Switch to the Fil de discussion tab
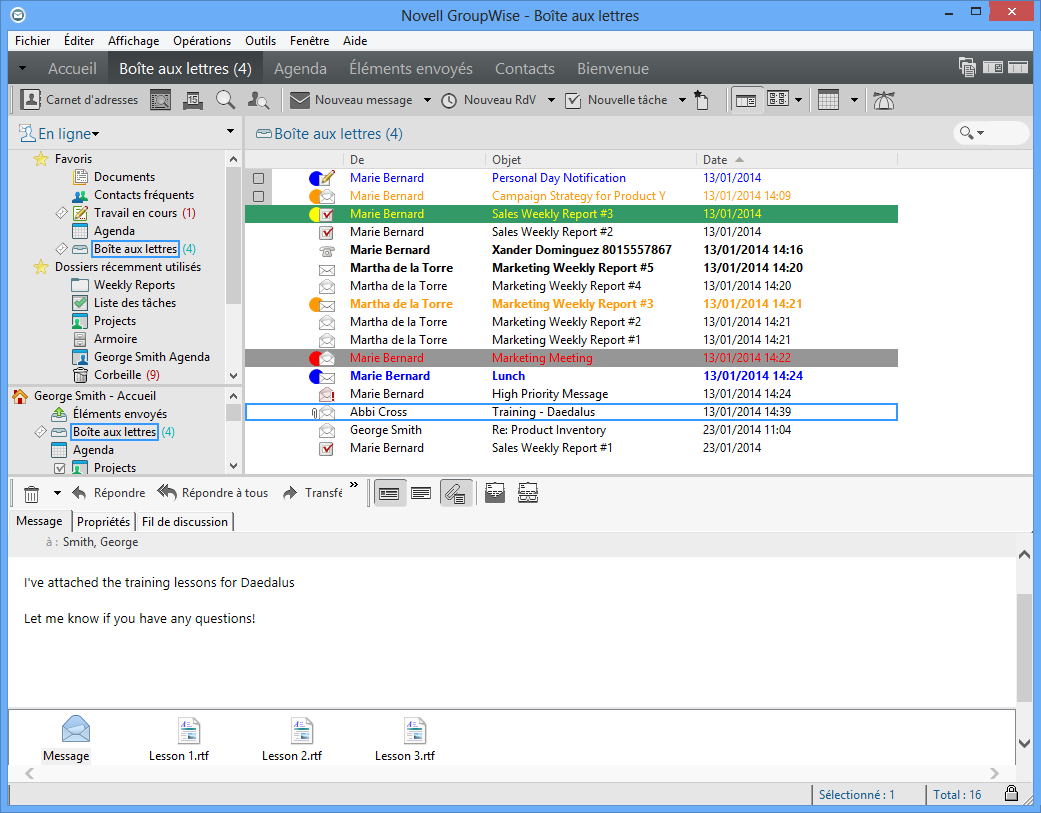This screenshot has height=813, width=1041. [185, 522]
